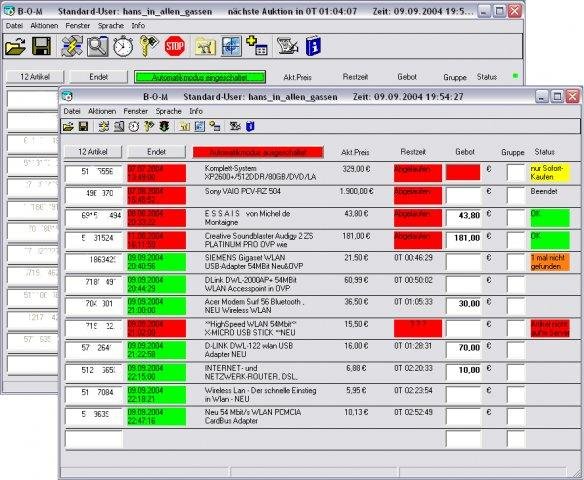Click the Gruppe box of the Sony VAIO row
The height and width of the screenshot is (480, 584).
click(516, 195)
